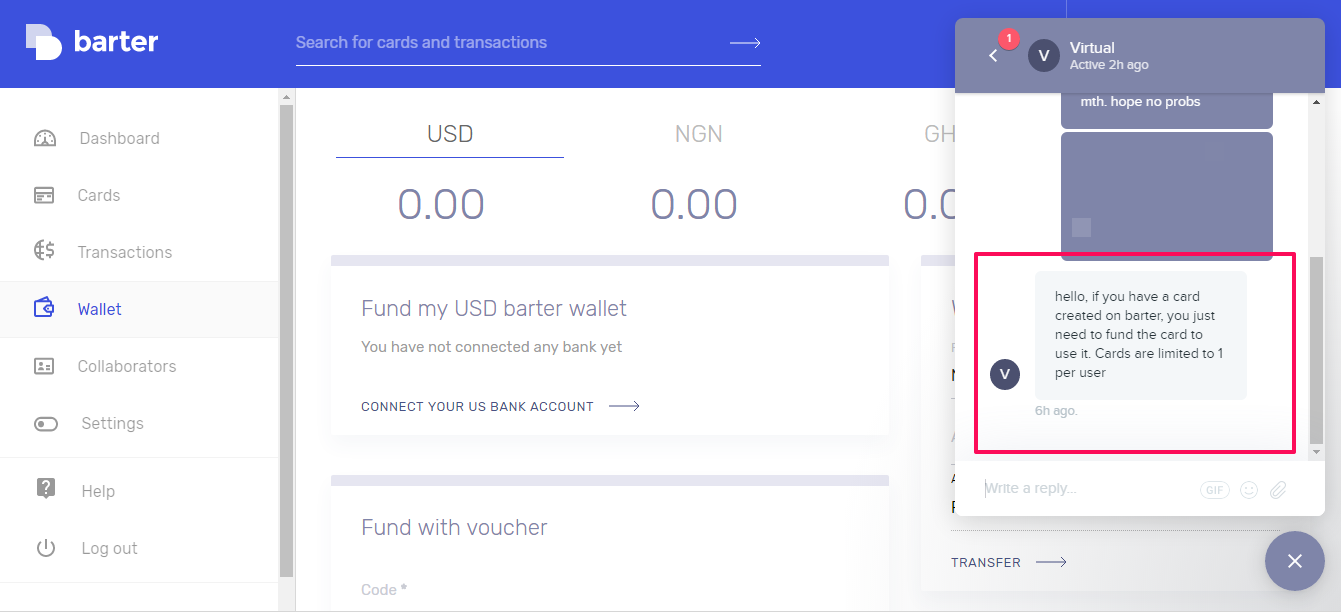Go back to chat conversations list

tap(993, 56)
